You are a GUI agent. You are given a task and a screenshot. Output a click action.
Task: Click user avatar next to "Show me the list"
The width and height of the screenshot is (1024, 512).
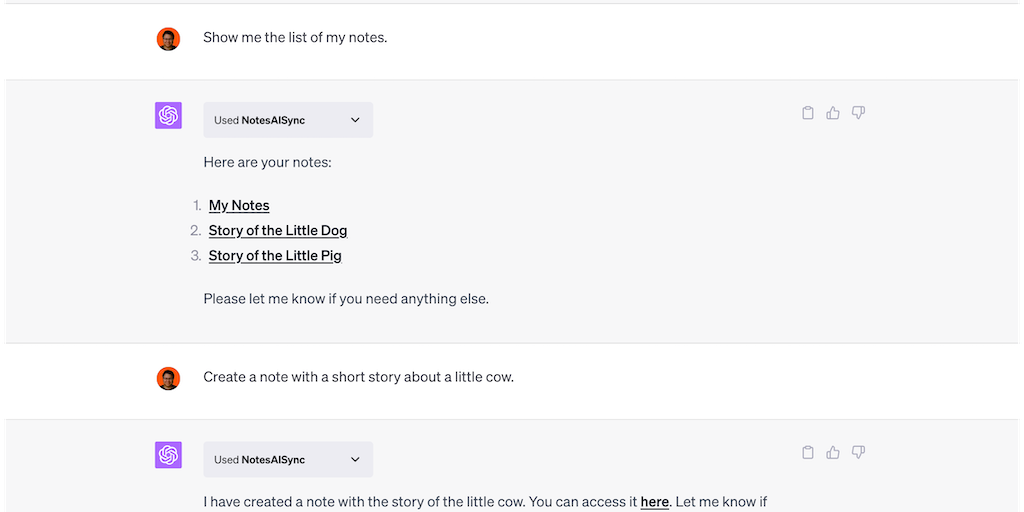(168, 39)
